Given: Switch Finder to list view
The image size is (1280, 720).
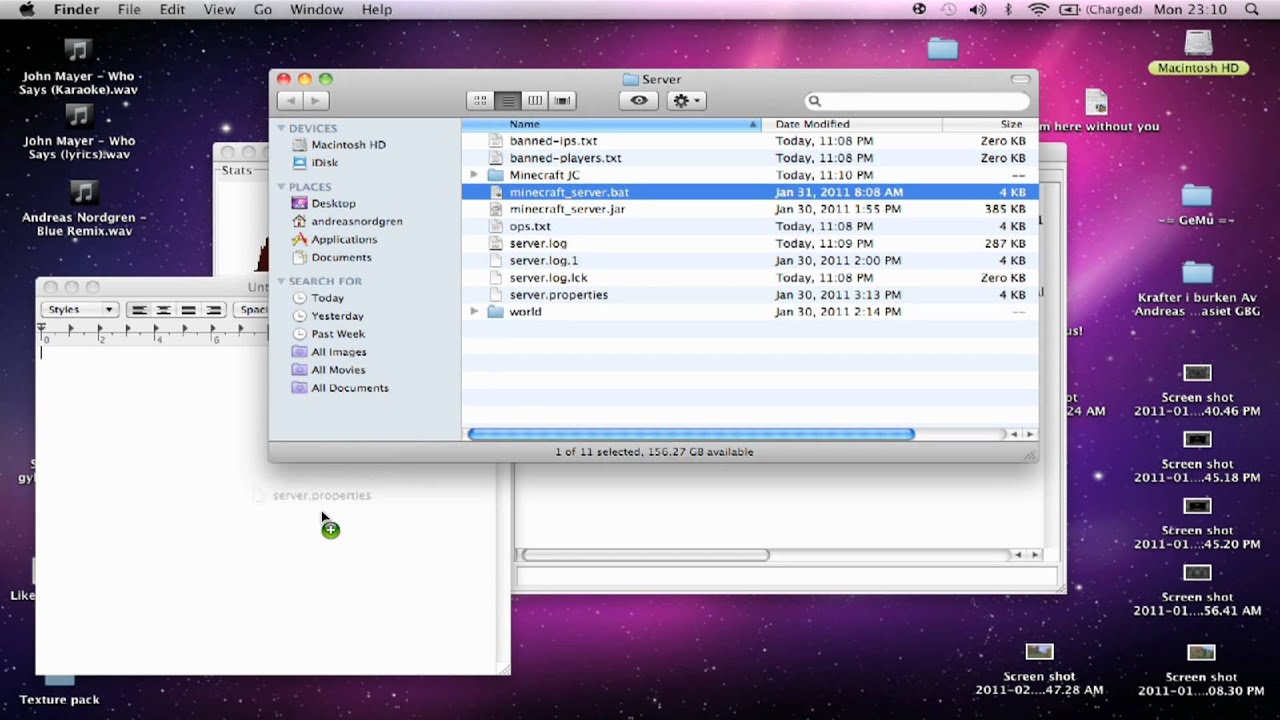Looking at the screenshot, I should (508, 100).
